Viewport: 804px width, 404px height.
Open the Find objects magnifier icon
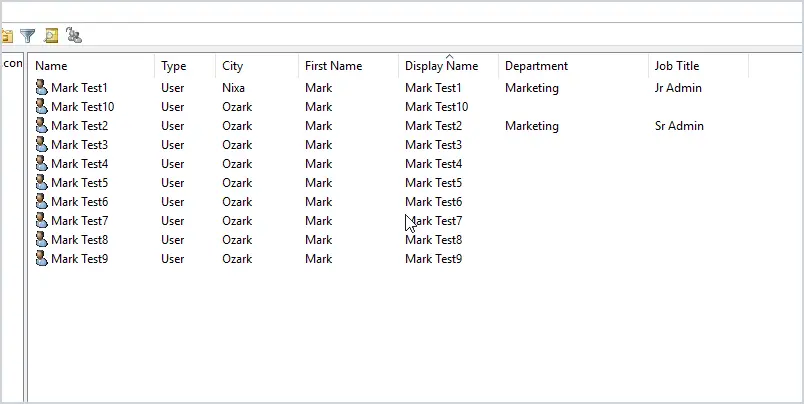51,36
